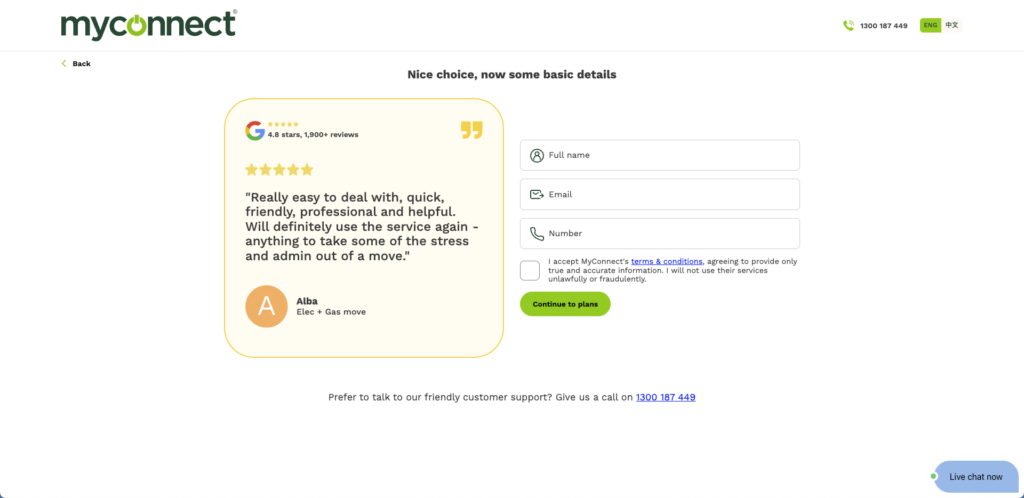
Task: Click the phone icon in Number field
Action: click(537, 233)
